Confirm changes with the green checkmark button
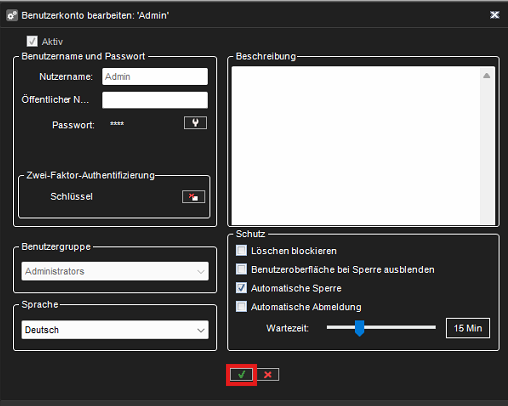This screenshot has width=508, height=406. (x=241, y=375)
